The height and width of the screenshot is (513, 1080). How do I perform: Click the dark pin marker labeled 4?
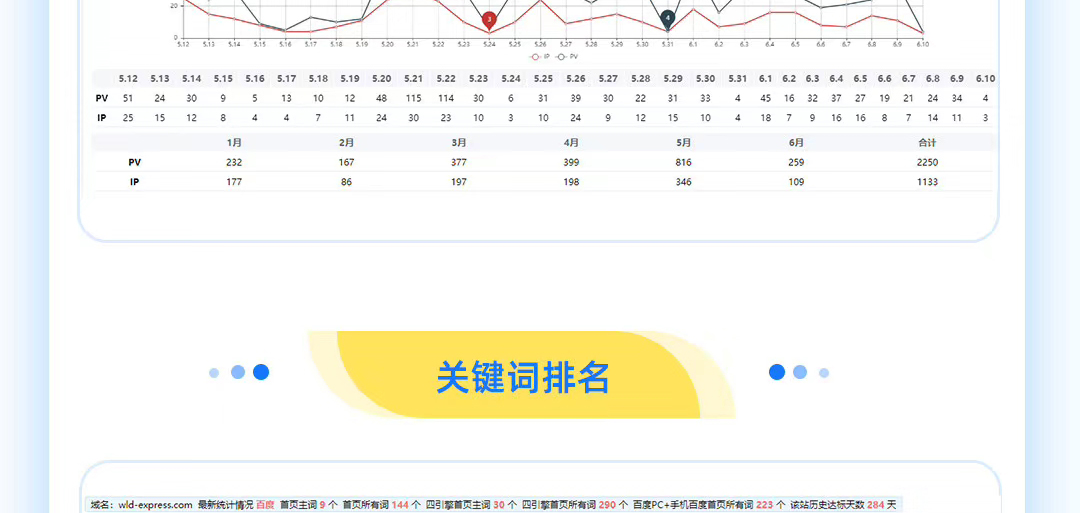pos(667,18)
